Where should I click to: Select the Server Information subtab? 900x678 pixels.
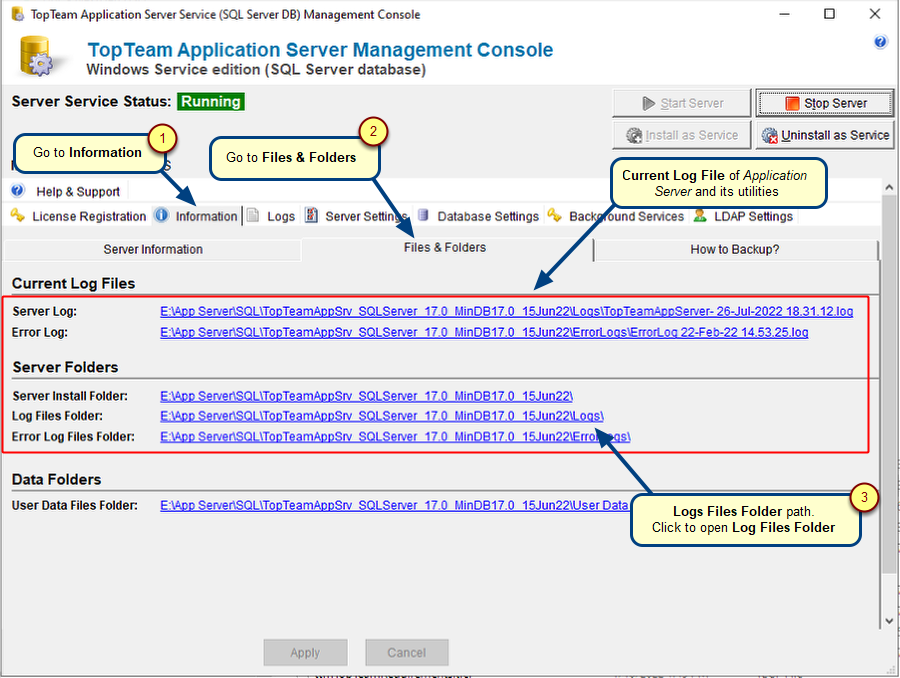click(153, 250)
